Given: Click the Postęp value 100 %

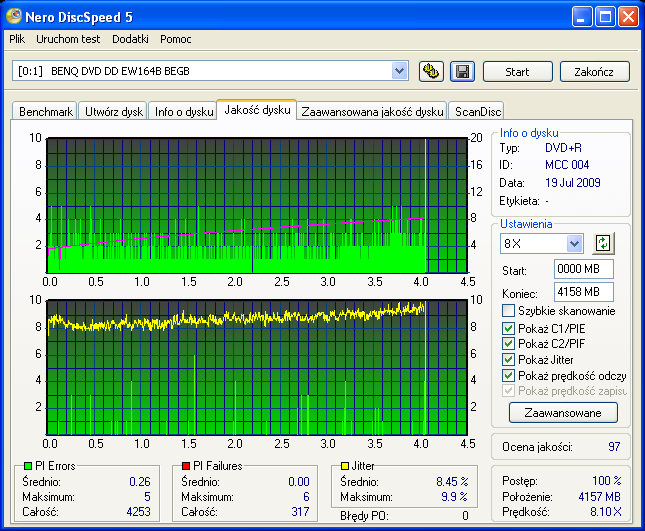Looking at the screenshot, I should [x=607, y=480].
